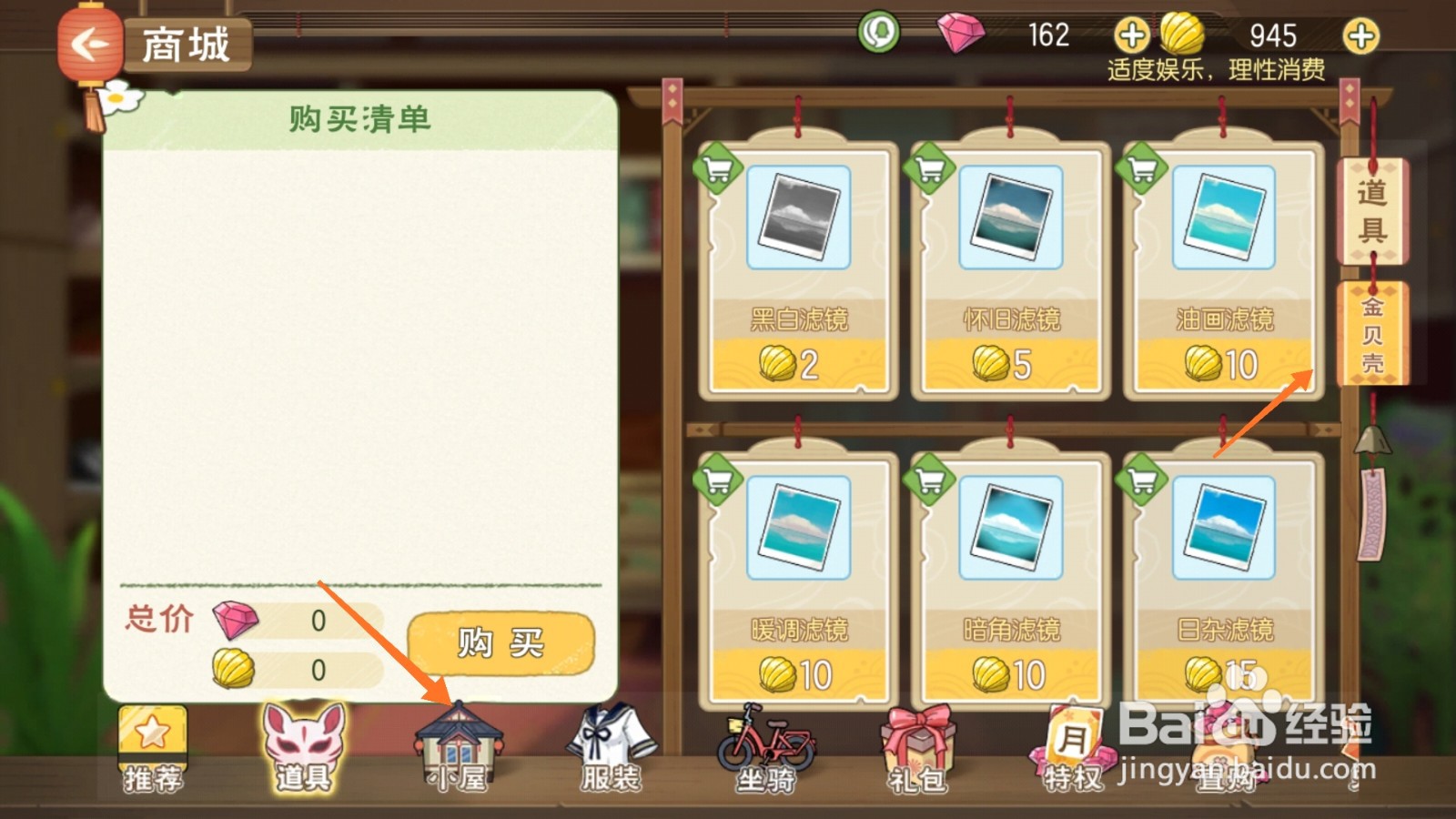Open the 小屋 house category
This screenshot has width=1456, height=819.
(458, 748)
